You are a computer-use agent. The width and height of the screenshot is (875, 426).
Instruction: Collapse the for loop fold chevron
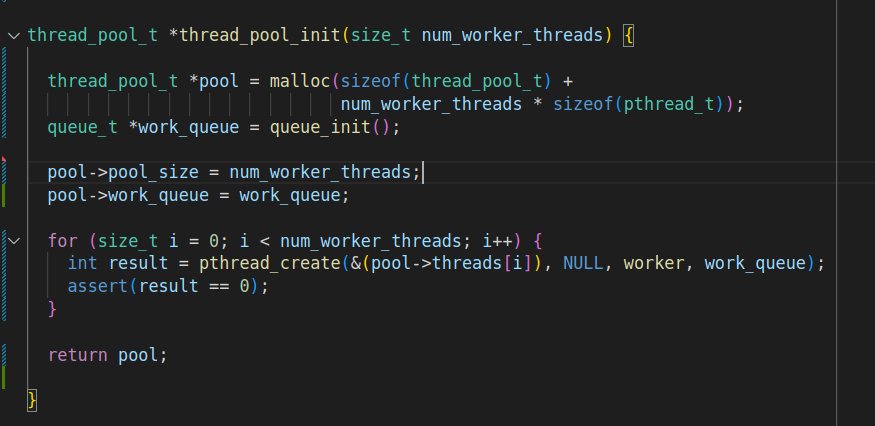click(13, 241)
